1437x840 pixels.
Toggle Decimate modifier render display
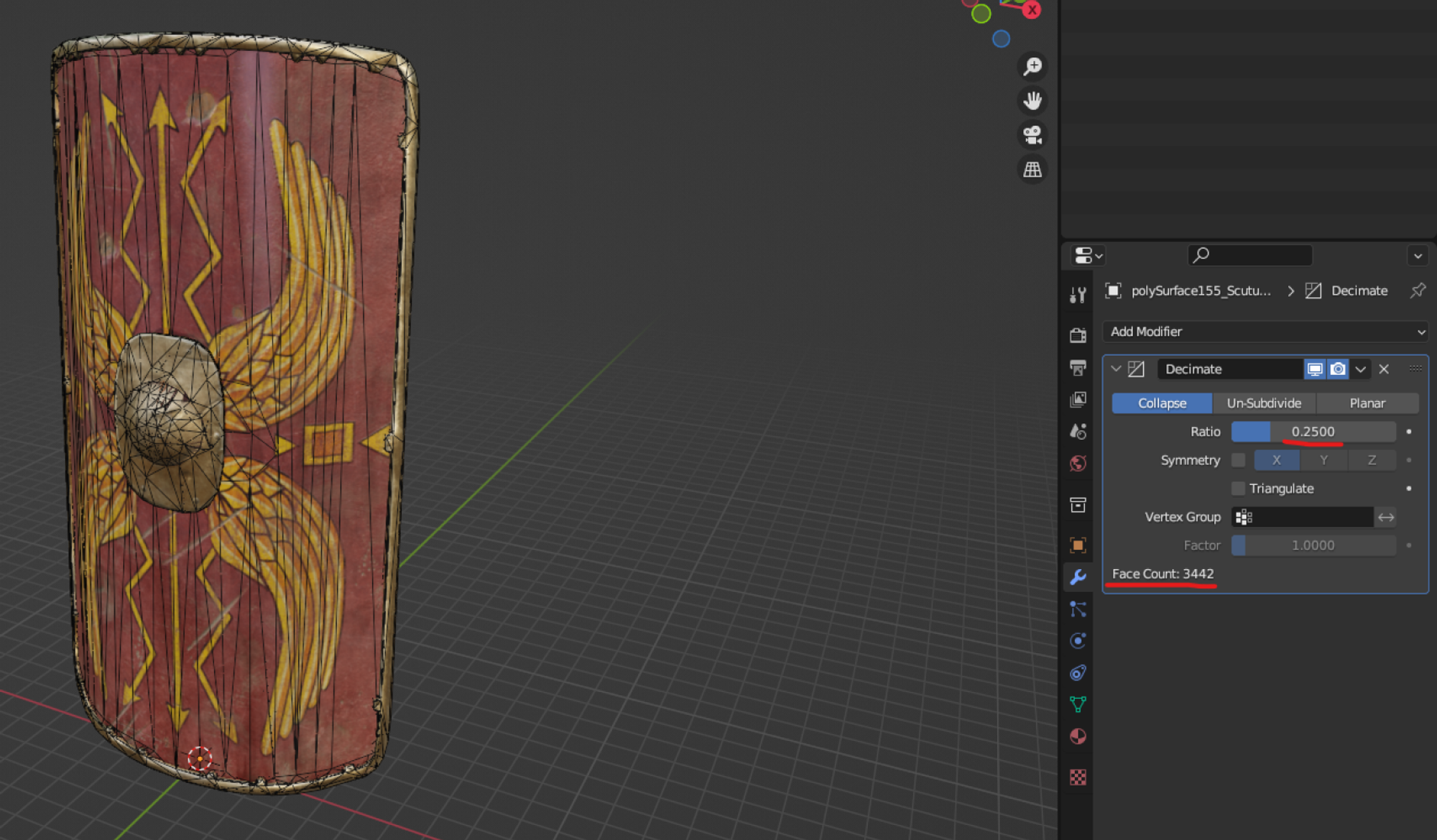pyautogui.click(x=1338, y=369)
